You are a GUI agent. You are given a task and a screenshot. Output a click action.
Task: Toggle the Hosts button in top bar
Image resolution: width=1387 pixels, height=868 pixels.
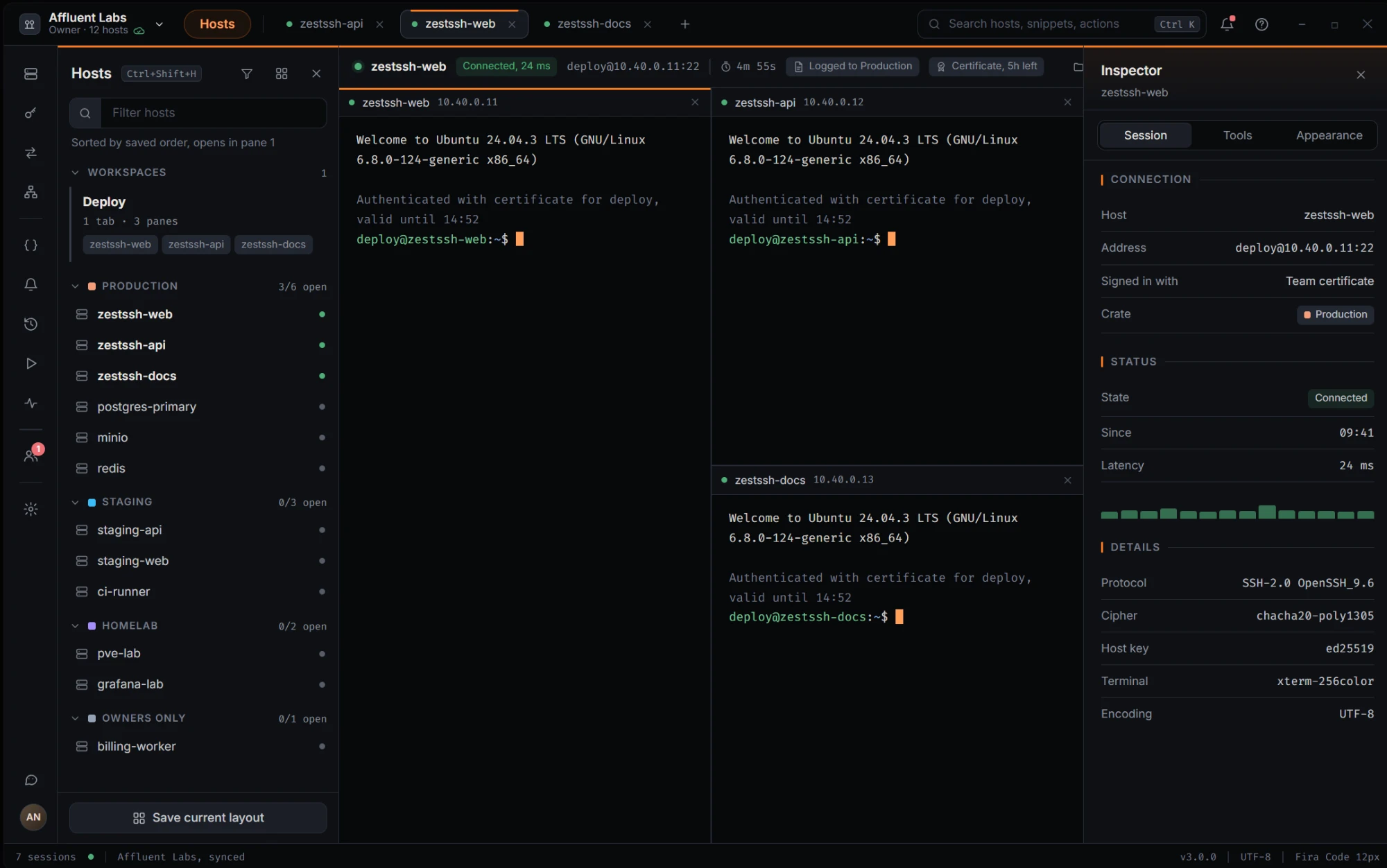pos(217,24)
